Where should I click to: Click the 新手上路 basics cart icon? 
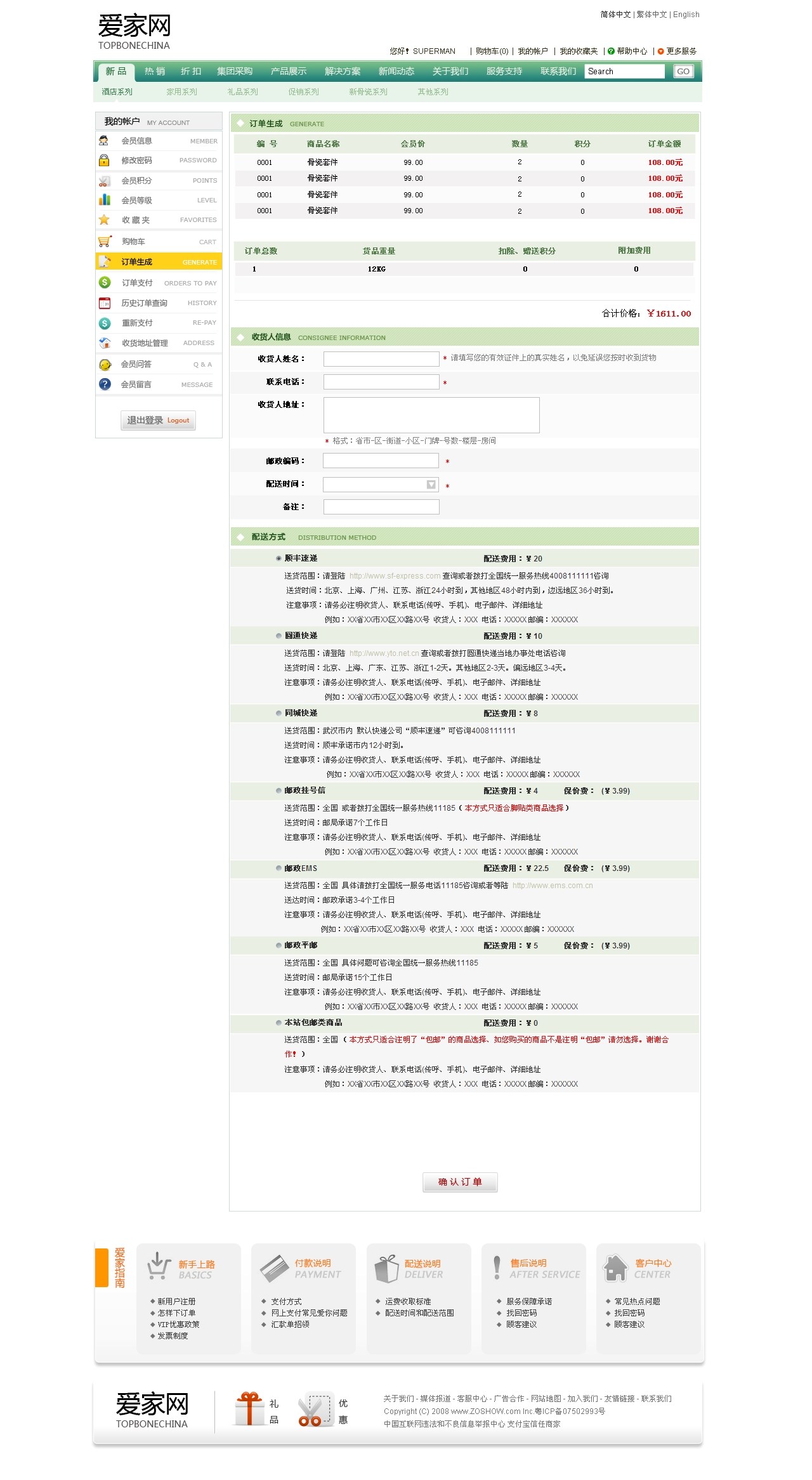point(159,1266)
